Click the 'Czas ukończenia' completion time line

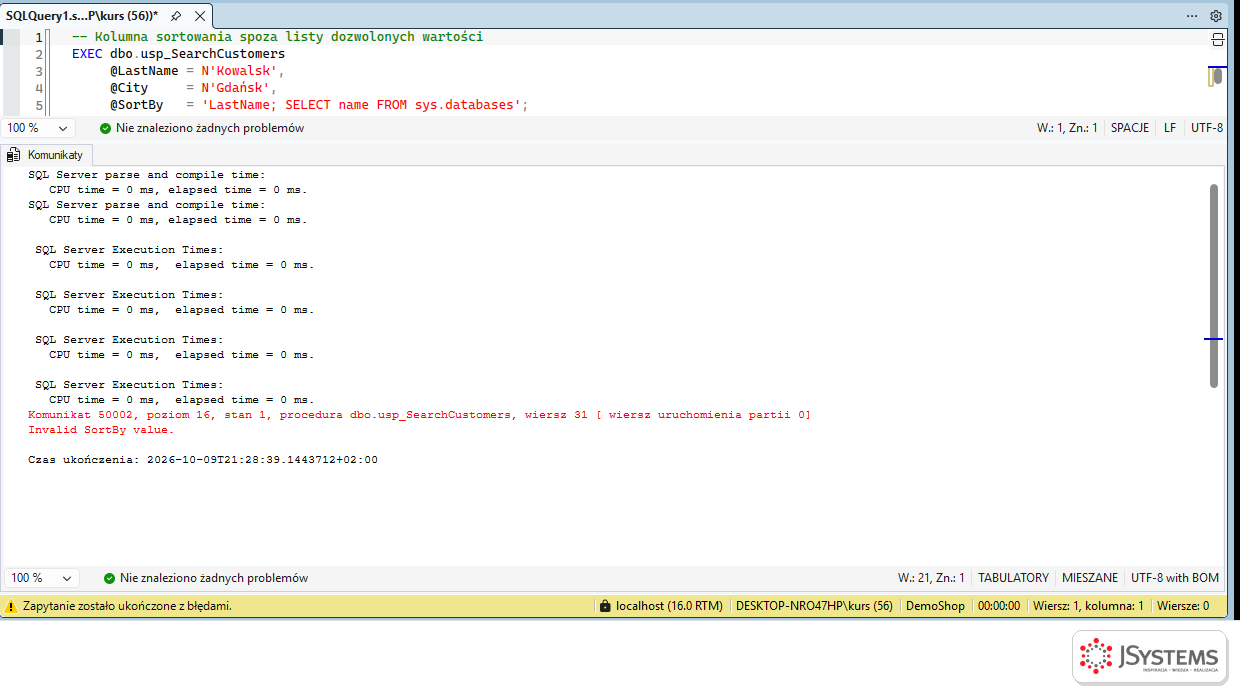pyautogui.click(x=203, y=460)
